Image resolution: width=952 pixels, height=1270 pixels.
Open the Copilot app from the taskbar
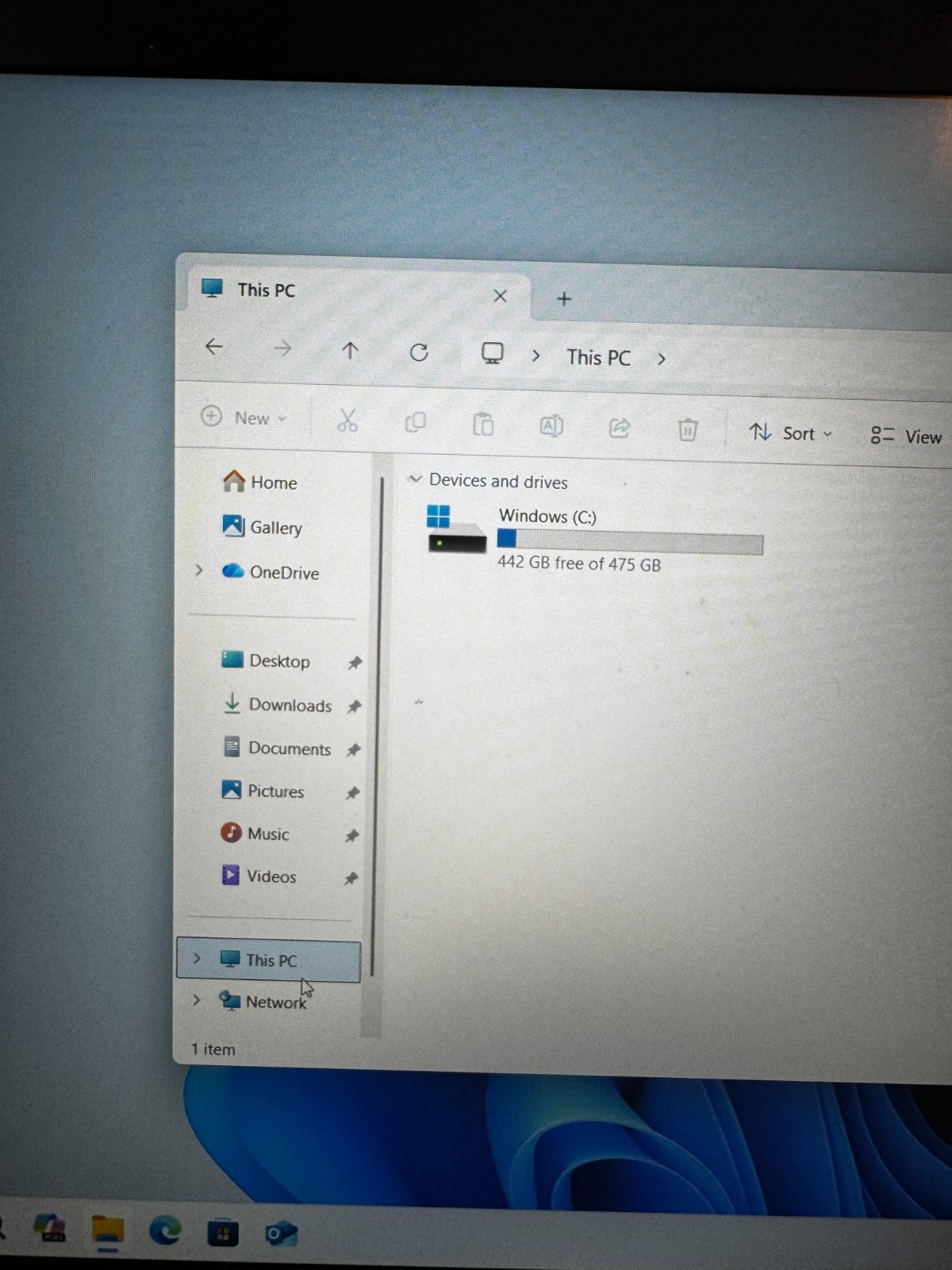click(49, 1229)
